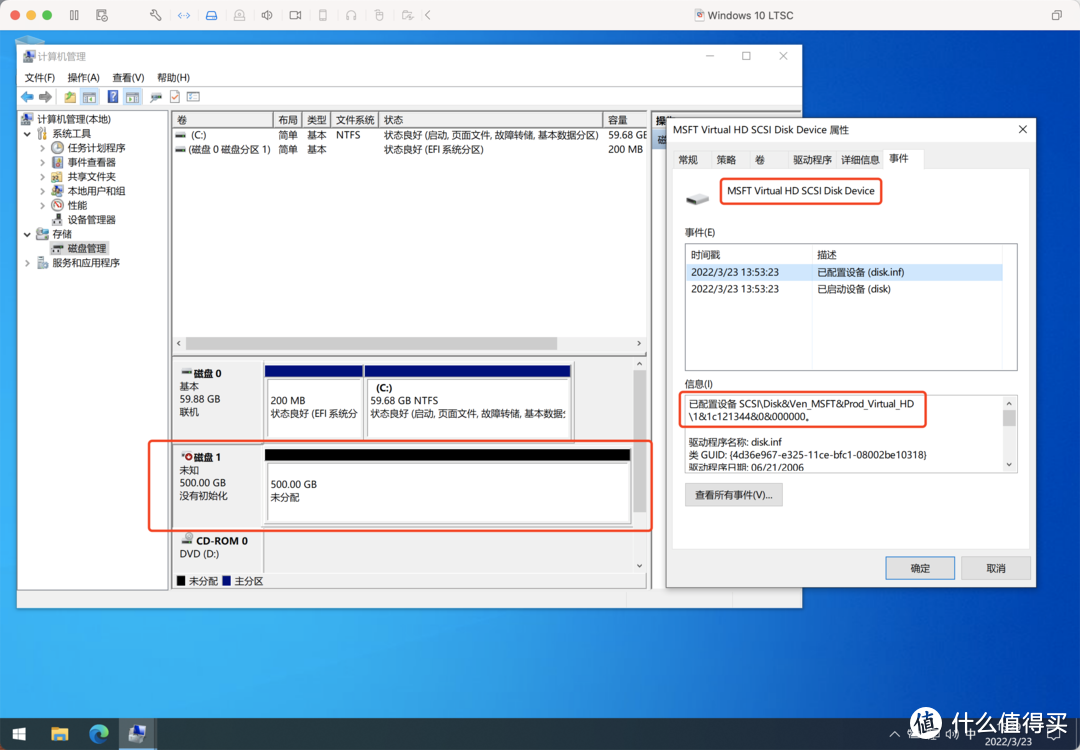Click the shared folder icon in VM toolbar
This screenshot has height=750, width=1080.
(x=407, y=15)
